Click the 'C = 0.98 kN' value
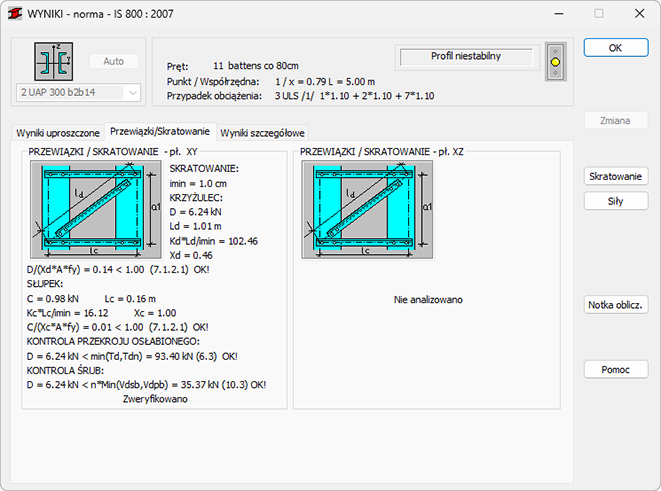661x491 pixels. click(53, 299)
